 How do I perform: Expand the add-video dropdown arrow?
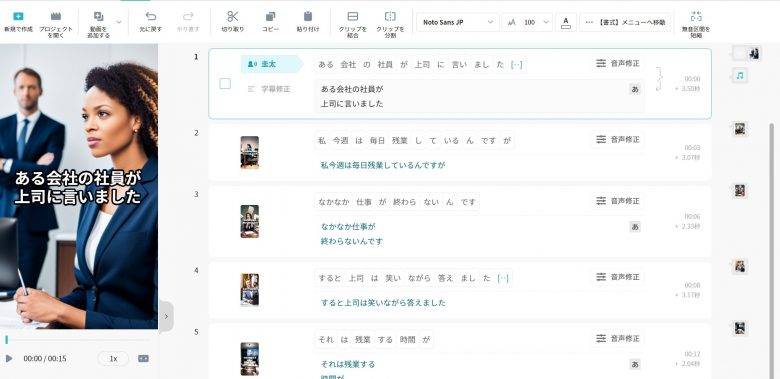119,22
